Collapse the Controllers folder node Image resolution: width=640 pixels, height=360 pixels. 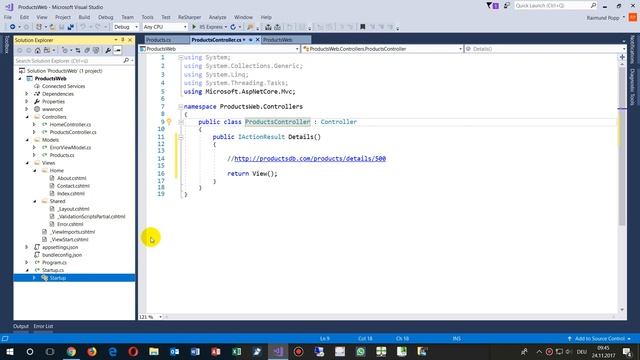click(27, 117)
